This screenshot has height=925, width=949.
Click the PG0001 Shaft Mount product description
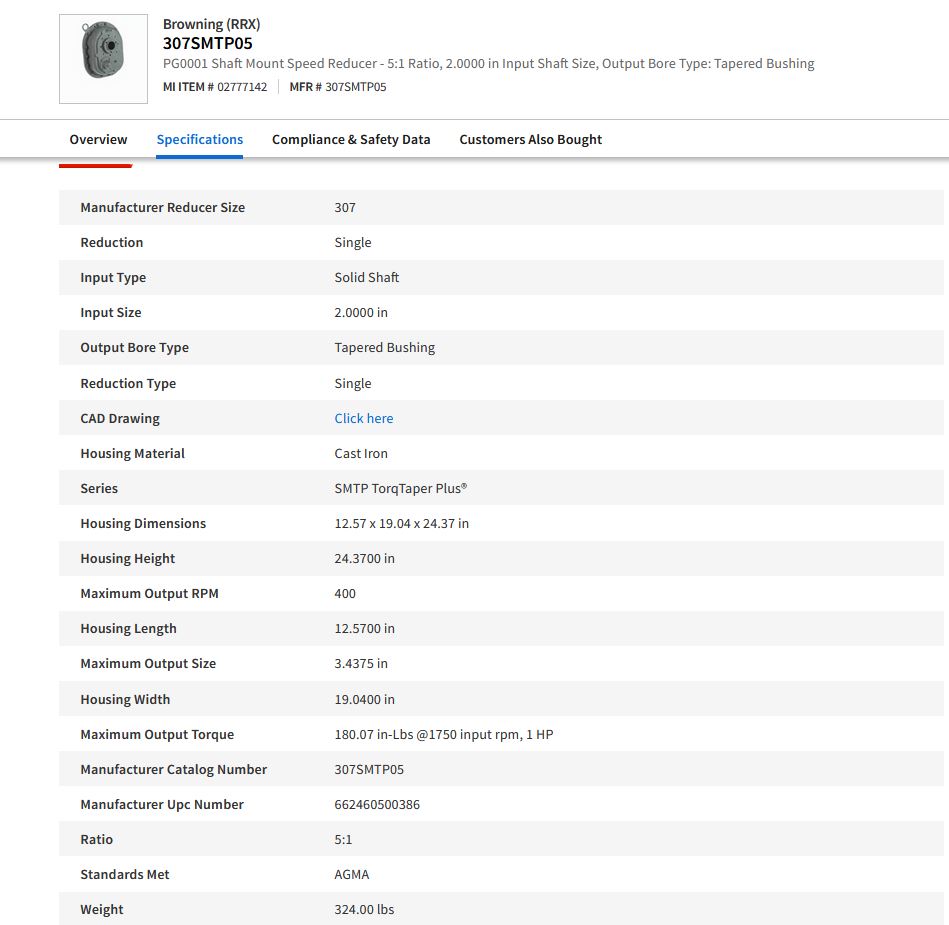[x=488, y=63]
